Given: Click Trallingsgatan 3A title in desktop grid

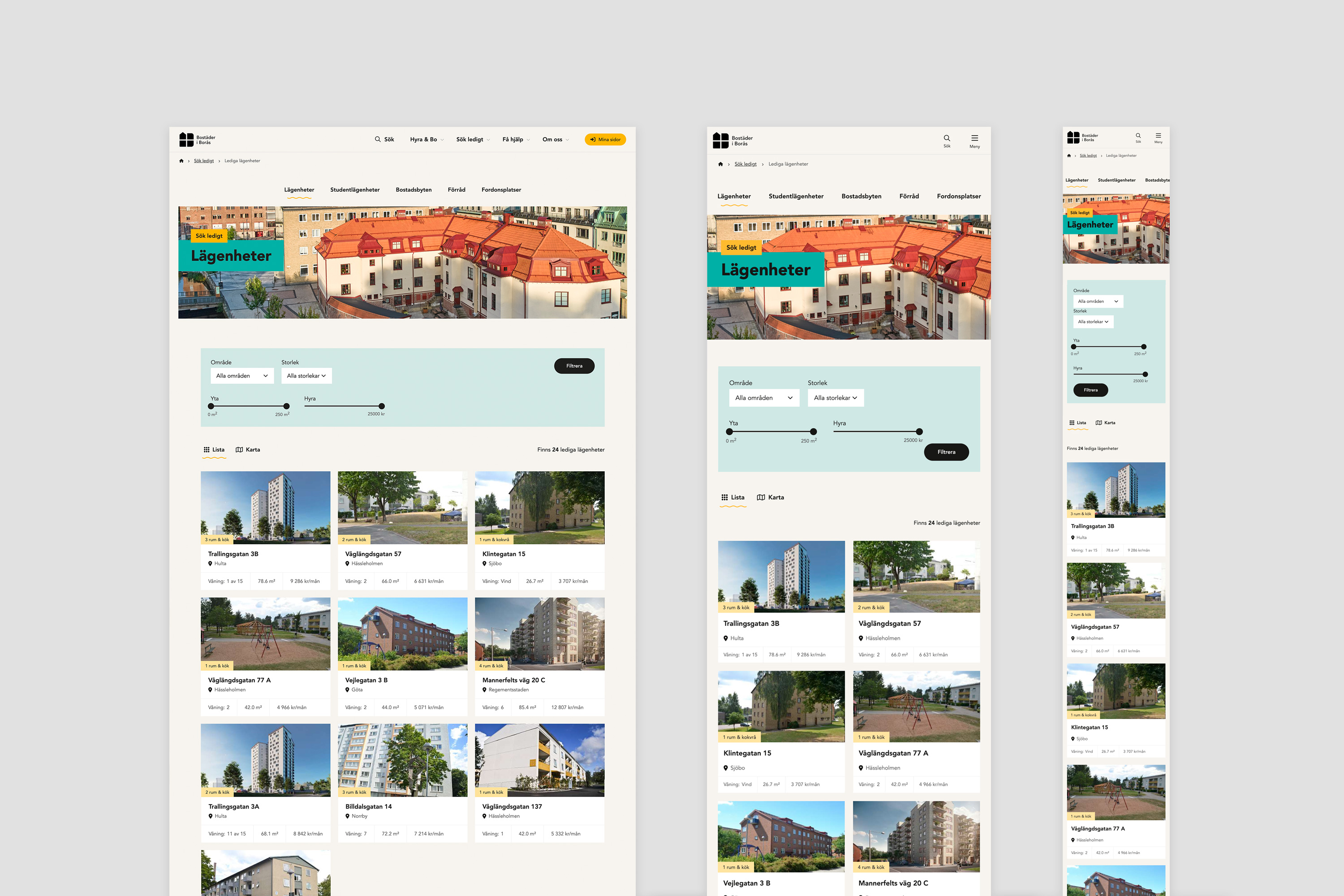Looking at the screenshot, I should (234, 807).
